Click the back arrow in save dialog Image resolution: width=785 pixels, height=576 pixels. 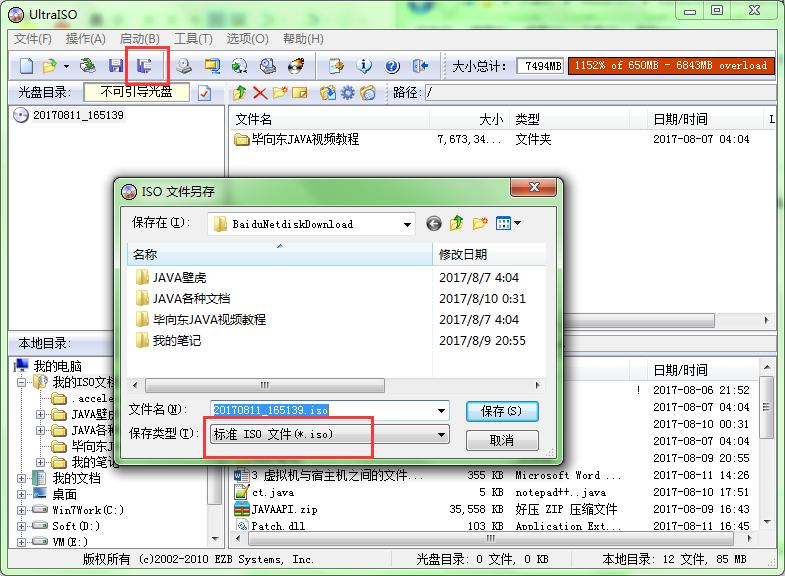(434, 223)
